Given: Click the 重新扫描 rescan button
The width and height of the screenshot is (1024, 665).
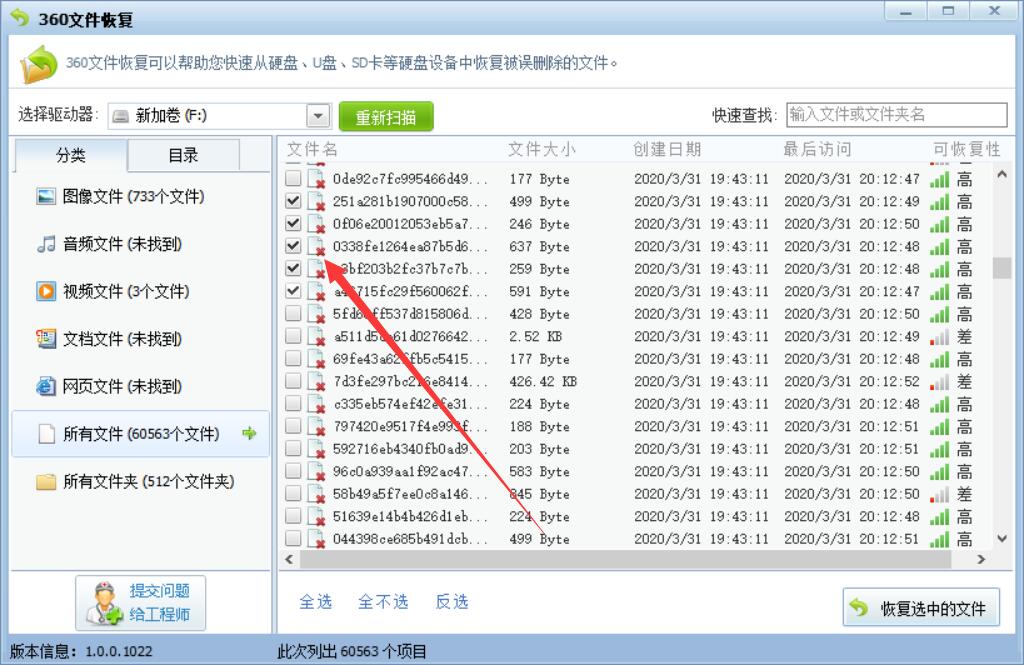Looking at the screenshot, I should 386,117.
